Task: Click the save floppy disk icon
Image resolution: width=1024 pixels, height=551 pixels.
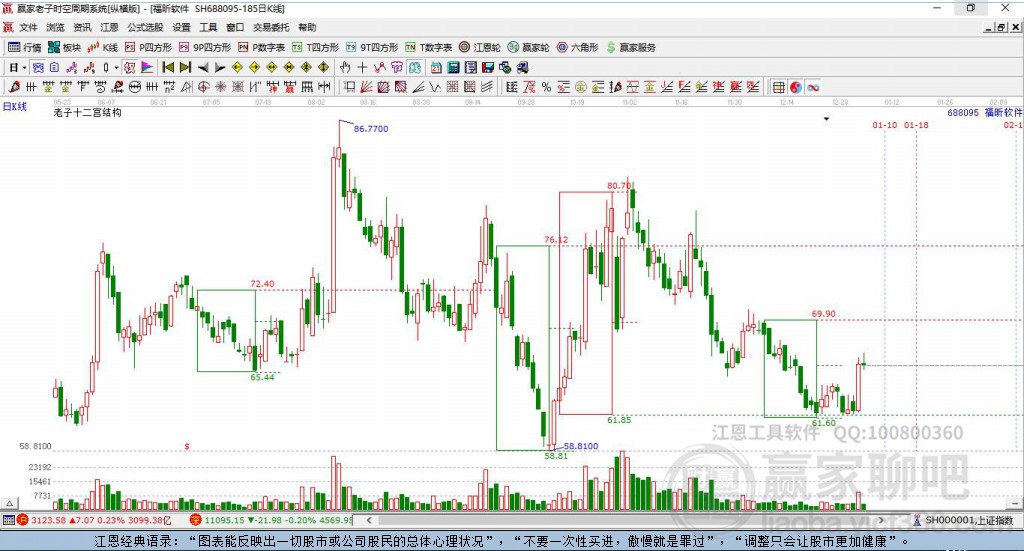Action: pyautogui.click(x=487, y=67)
